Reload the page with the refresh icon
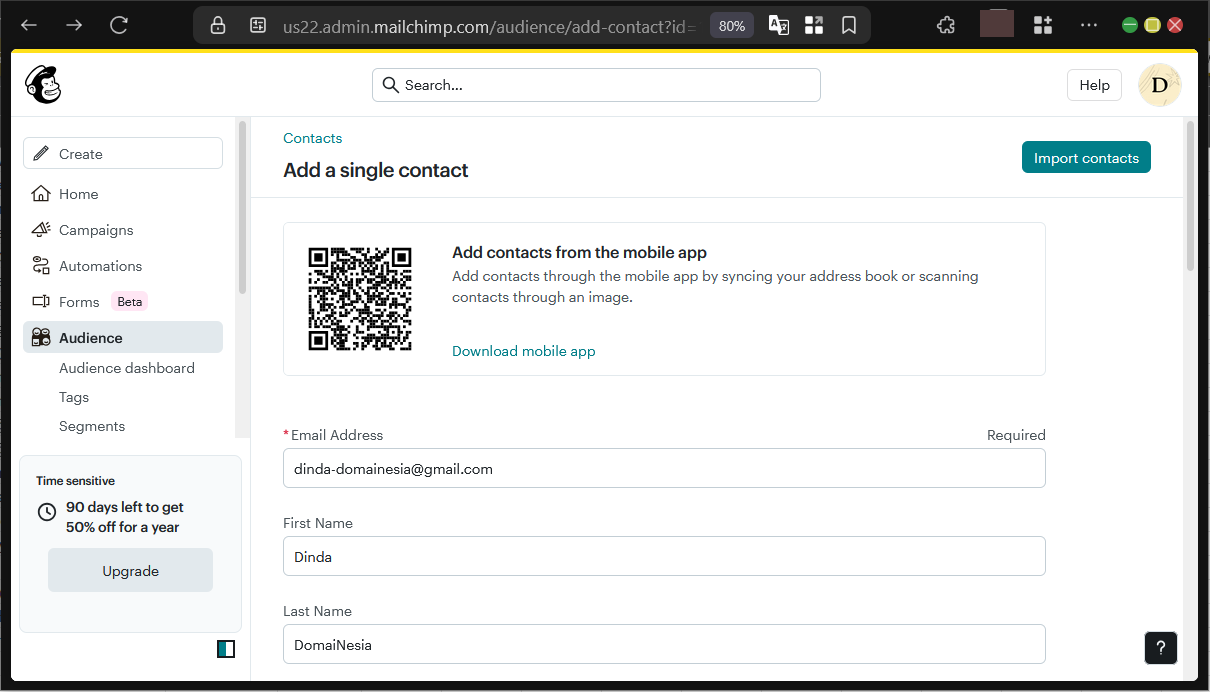1210x692 pixels. (119, 26)
